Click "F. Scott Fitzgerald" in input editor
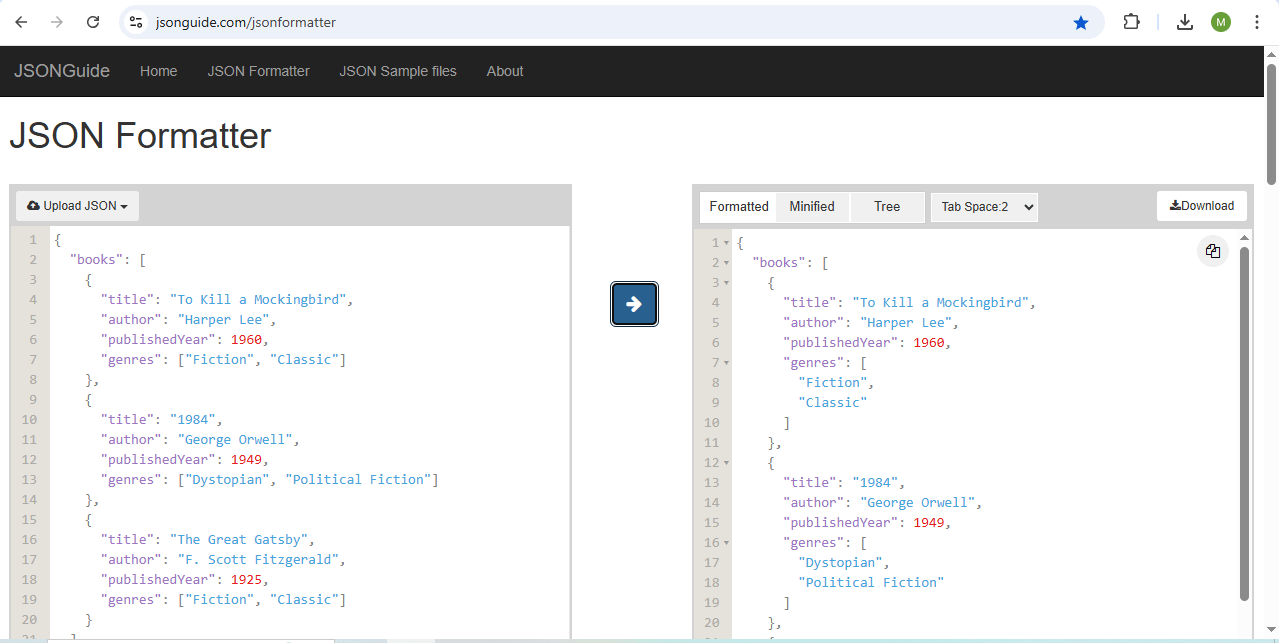The image size is (1279, 643). (x=258, y=560)
